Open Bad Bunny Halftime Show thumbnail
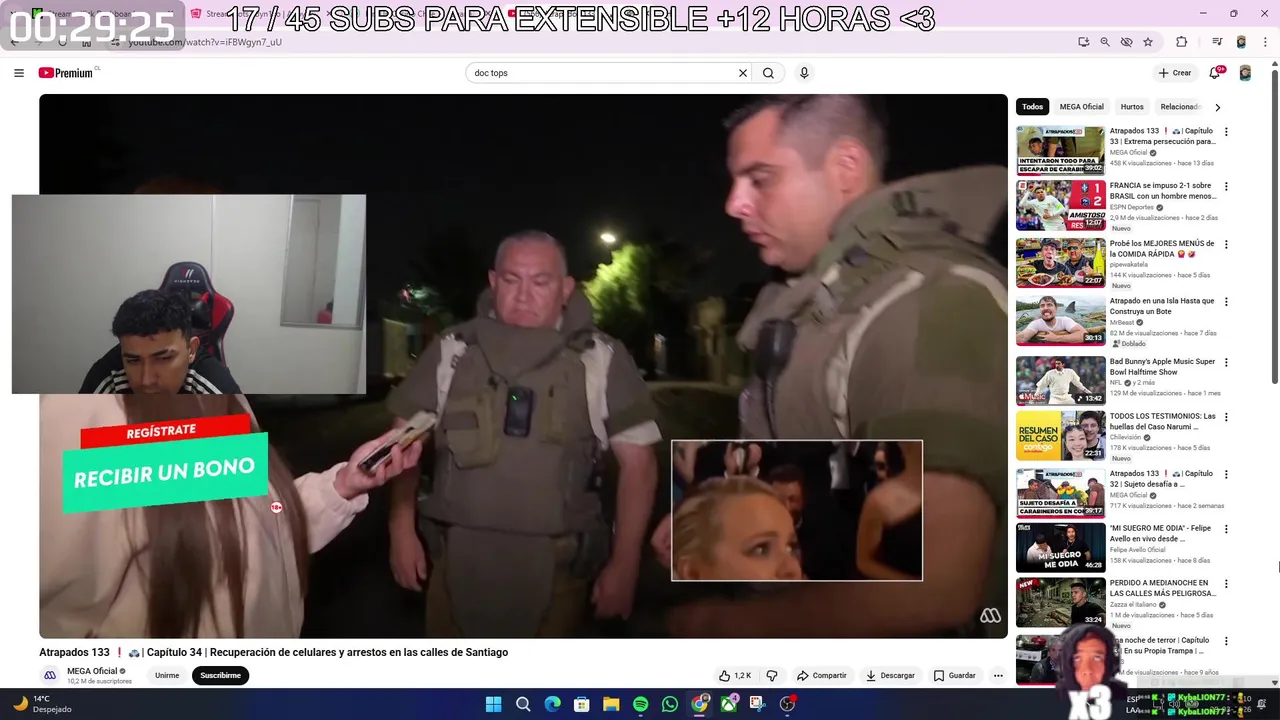The image size is (1280, 720). point(1060,381)
